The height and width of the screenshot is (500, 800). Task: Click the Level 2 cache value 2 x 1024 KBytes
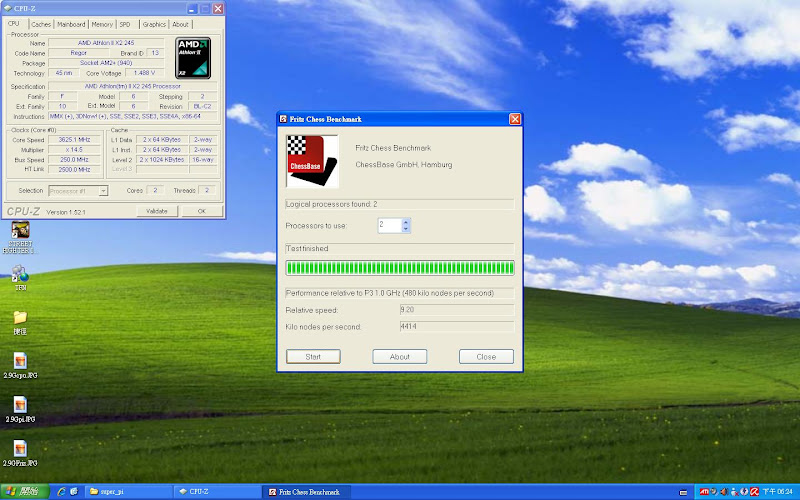tap(162, 160)
